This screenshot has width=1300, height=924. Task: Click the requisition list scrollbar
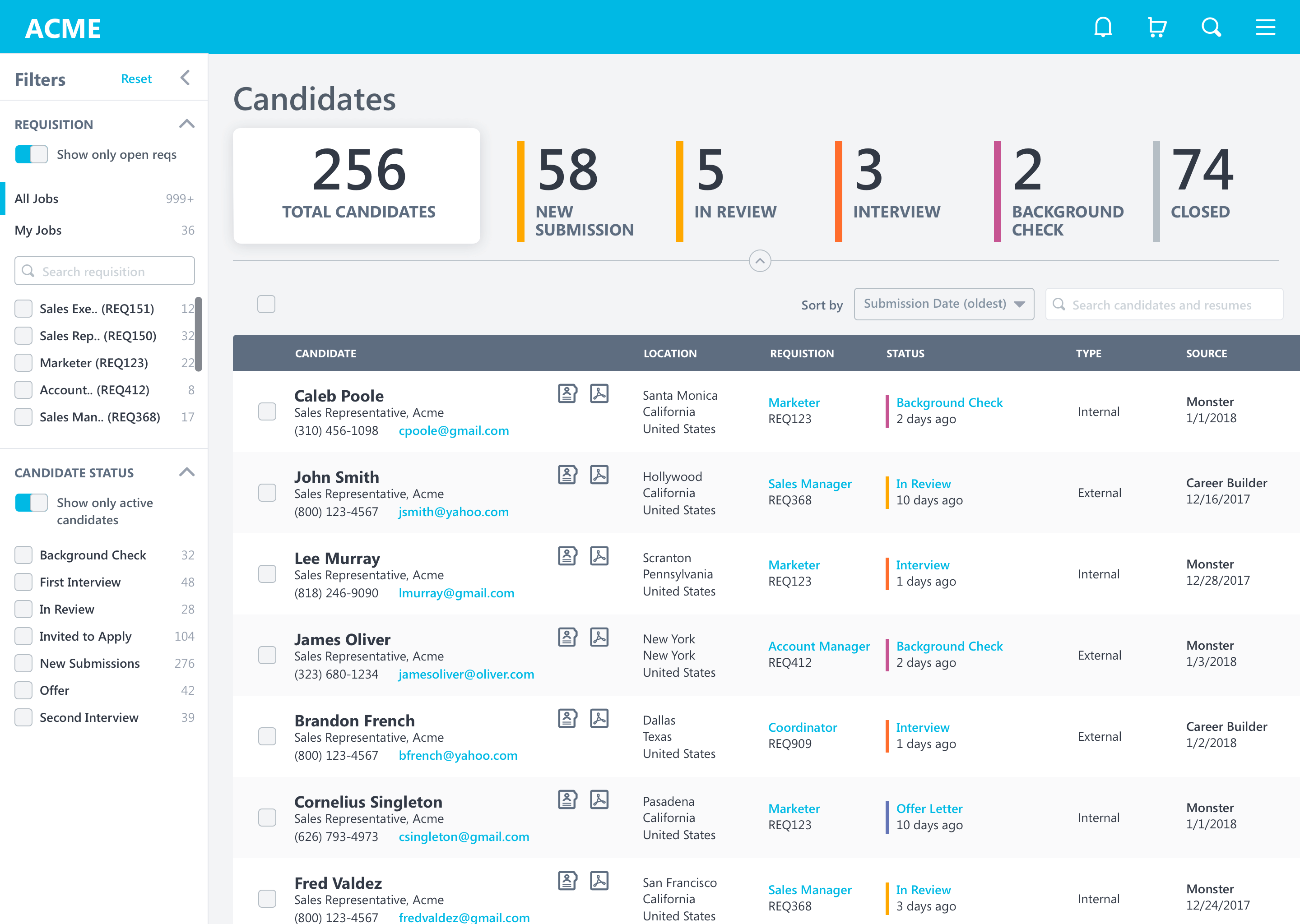point(198,333)
